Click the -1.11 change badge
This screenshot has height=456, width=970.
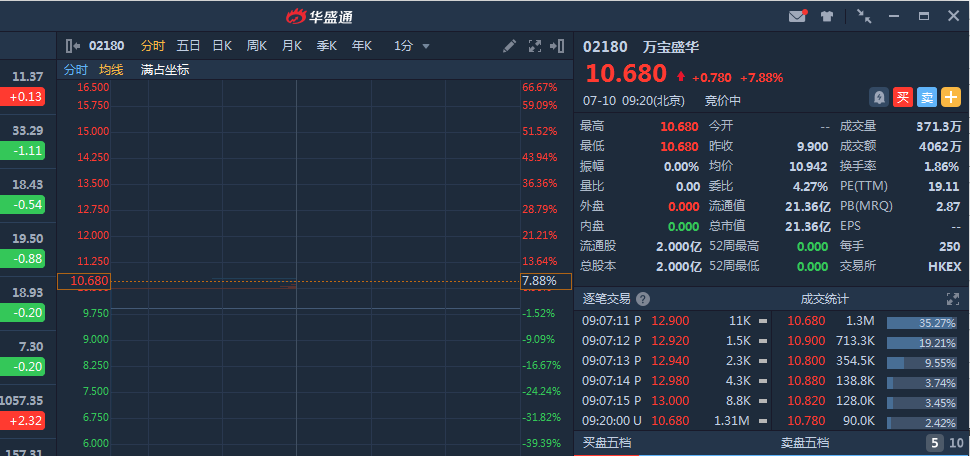coord(22,151)
